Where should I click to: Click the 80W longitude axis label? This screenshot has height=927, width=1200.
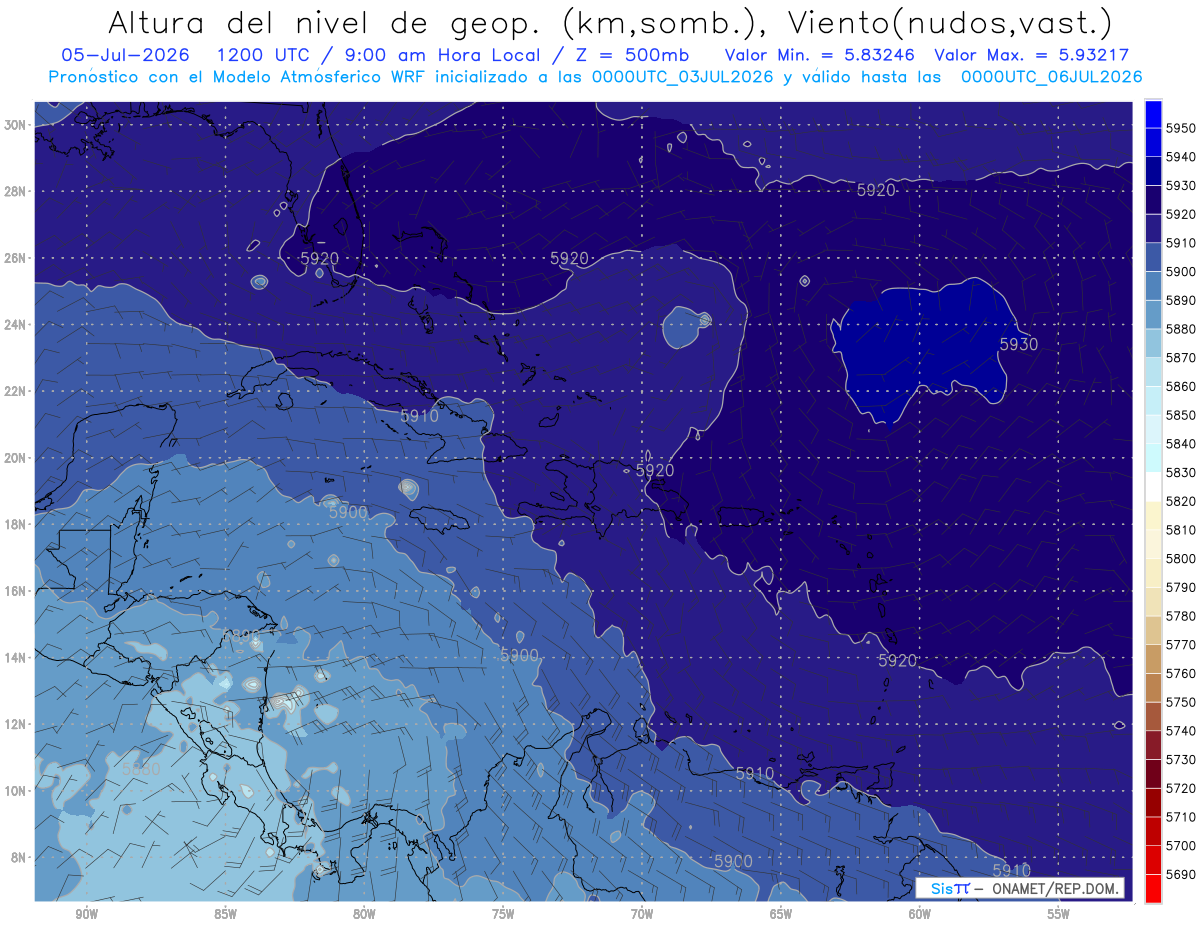(364, 915)
